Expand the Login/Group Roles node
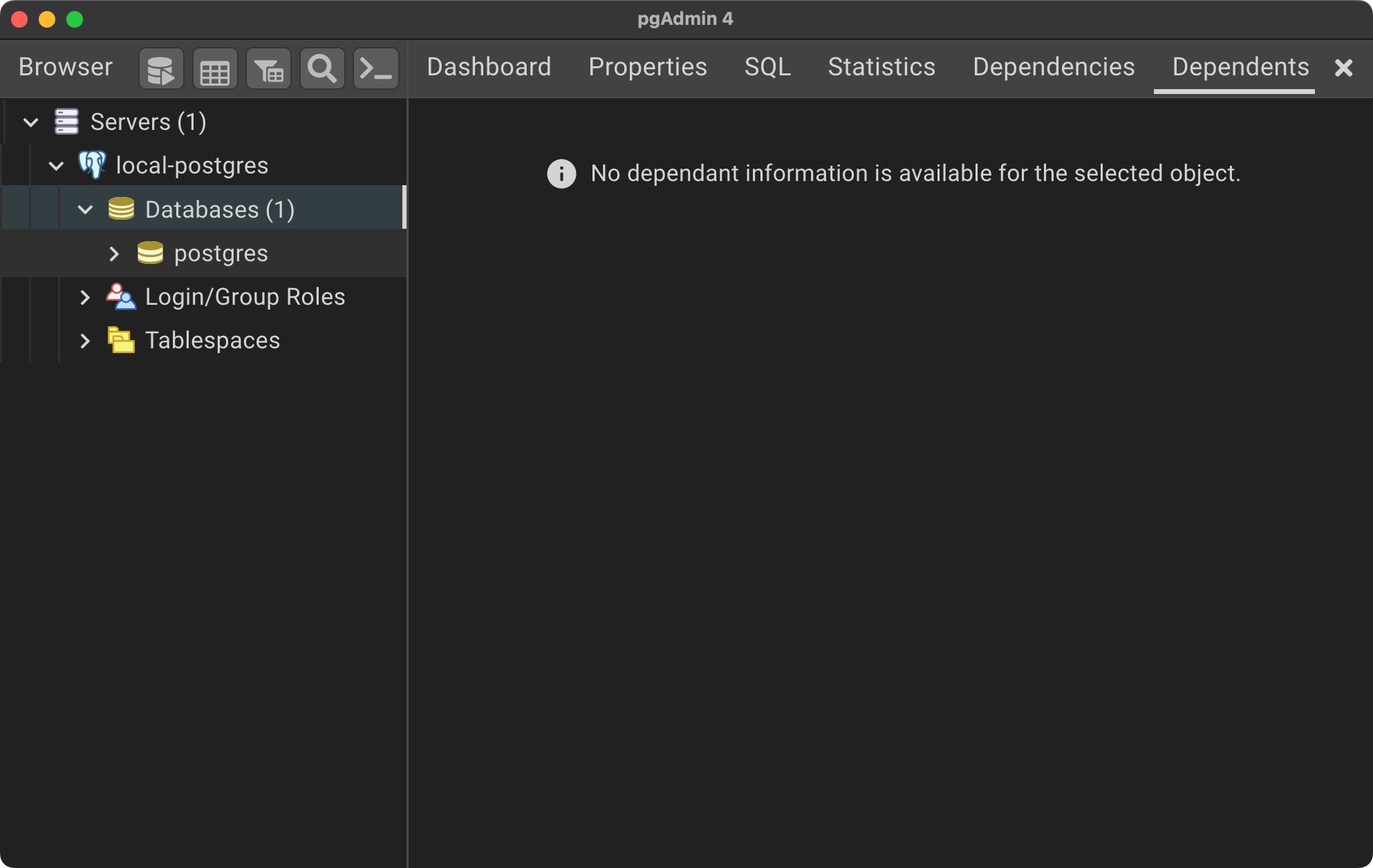Viewport: 1373px width, 868px height. pos(85,297)
